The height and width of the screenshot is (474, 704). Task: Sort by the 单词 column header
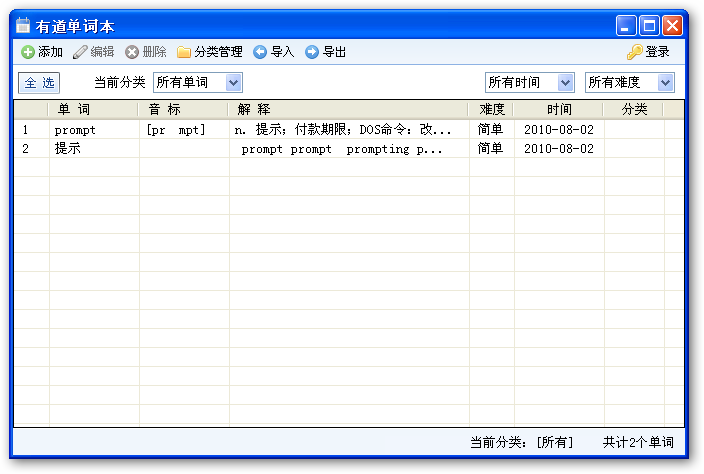click(93, 110)
